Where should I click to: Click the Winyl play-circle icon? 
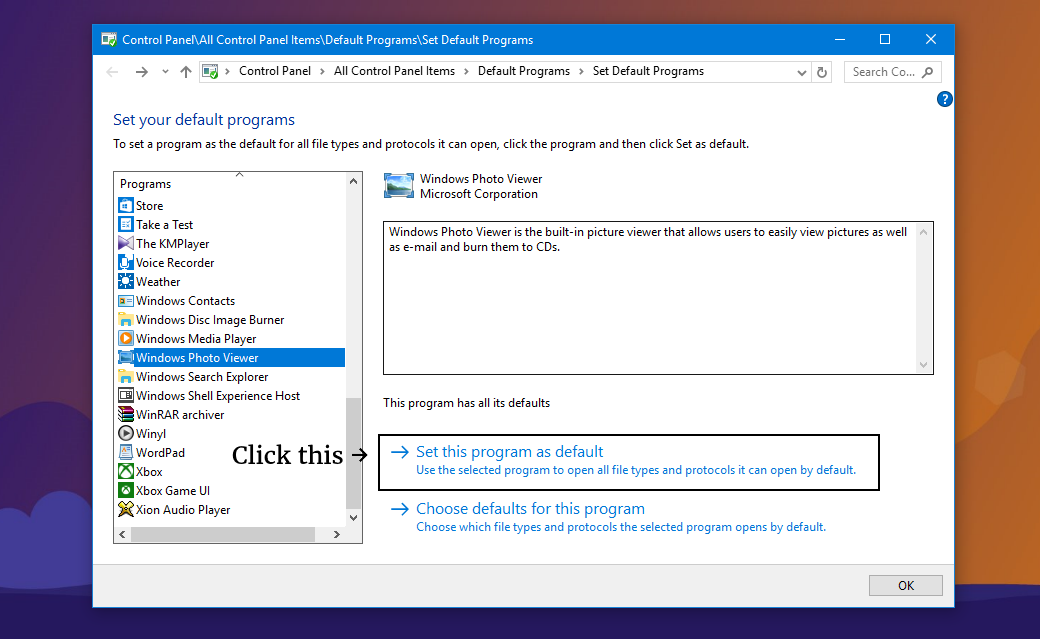pyautogui.click(x=125, y=433)
